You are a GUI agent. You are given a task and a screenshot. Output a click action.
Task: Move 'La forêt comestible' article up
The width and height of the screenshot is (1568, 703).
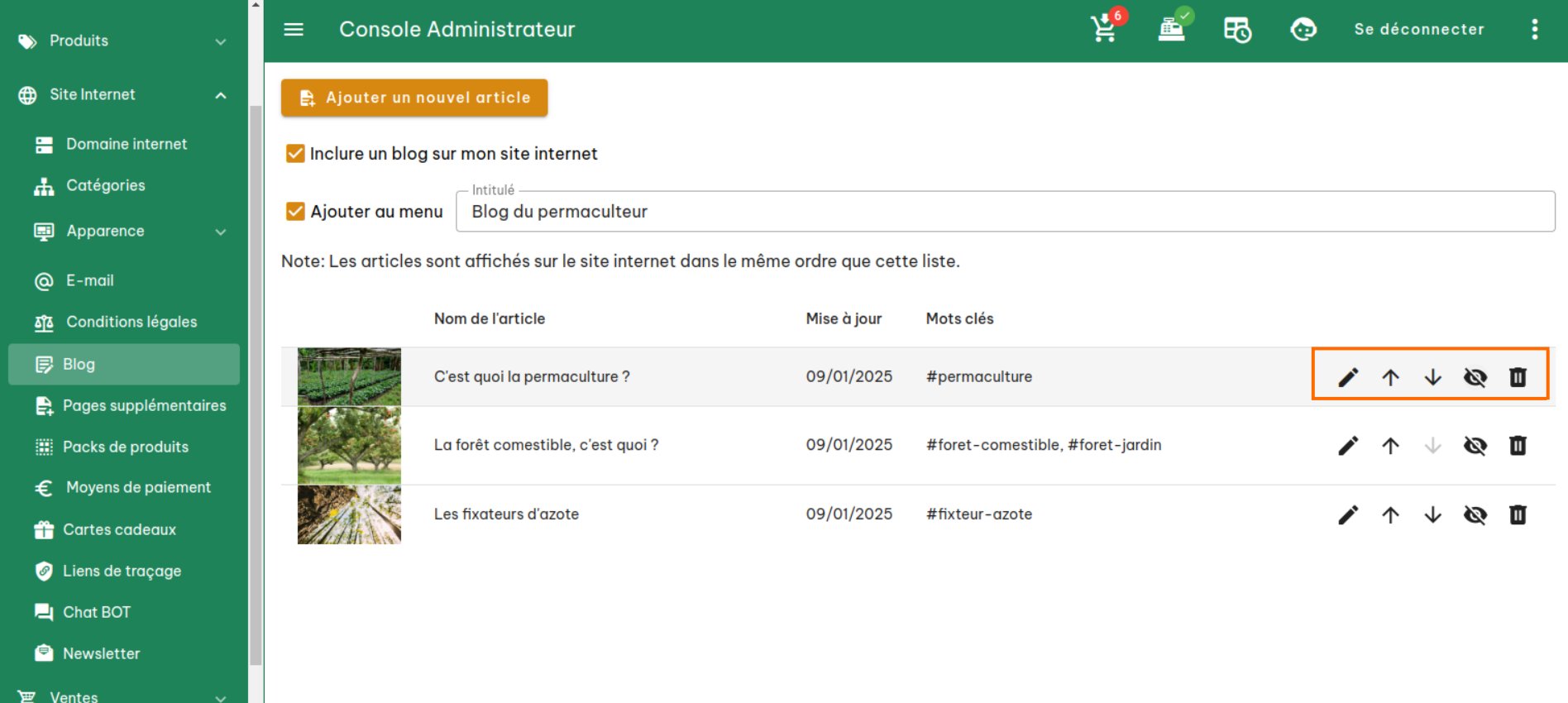(1390, 446)
